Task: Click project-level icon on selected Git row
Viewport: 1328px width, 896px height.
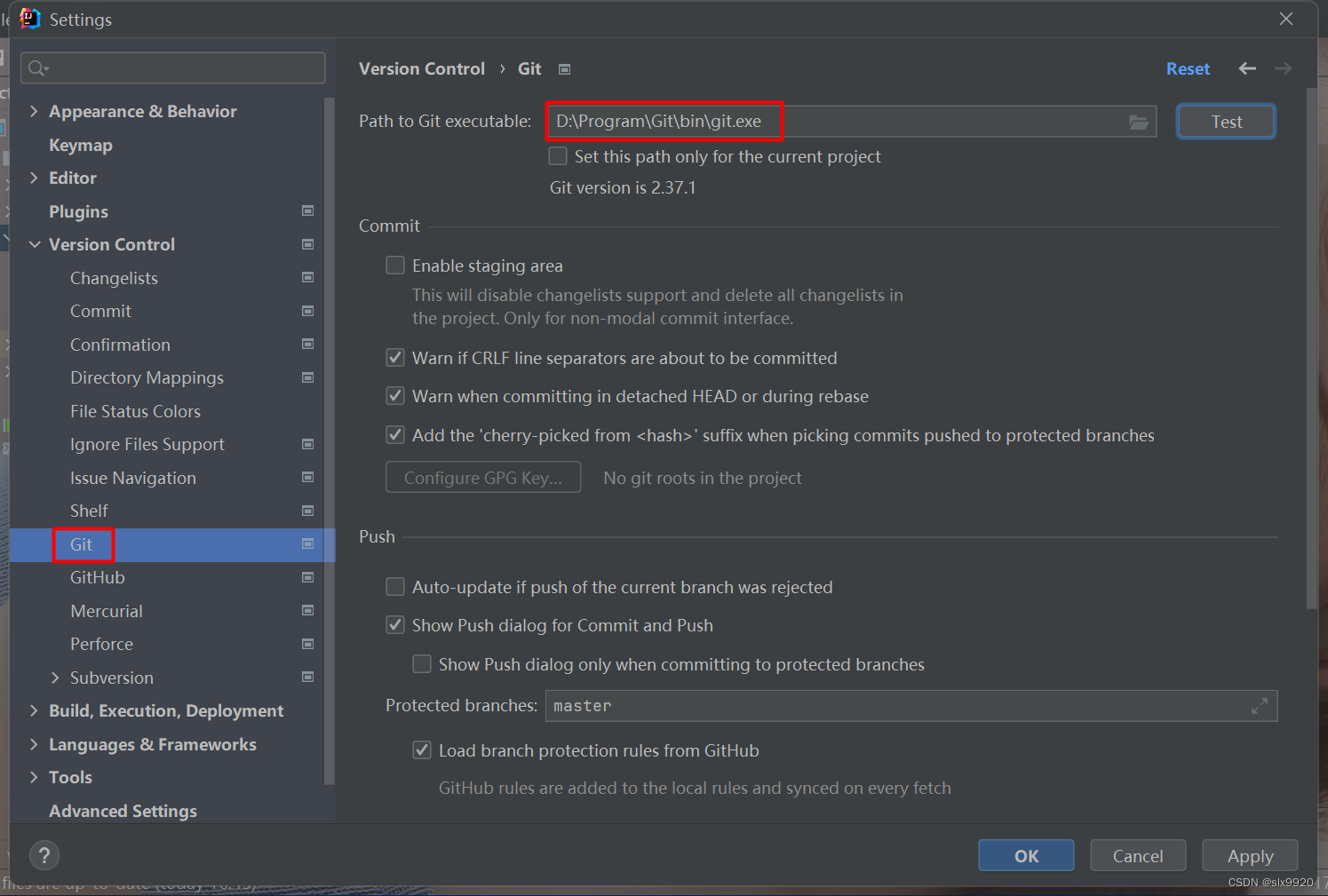Action: point(308,543)
